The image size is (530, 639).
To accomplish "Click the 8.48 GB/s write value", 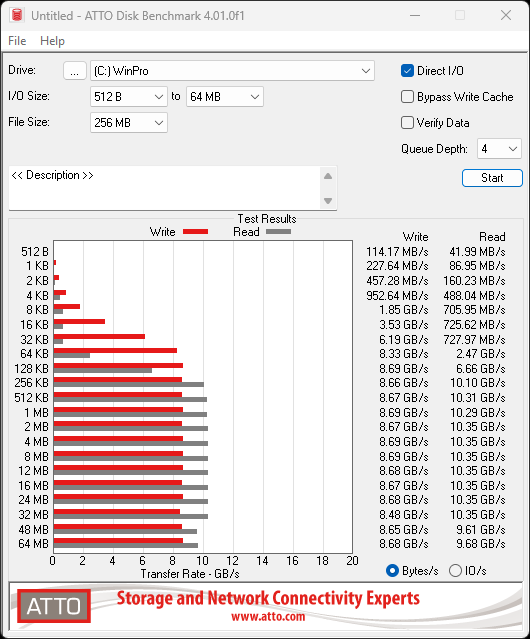I will click(404, 515).
